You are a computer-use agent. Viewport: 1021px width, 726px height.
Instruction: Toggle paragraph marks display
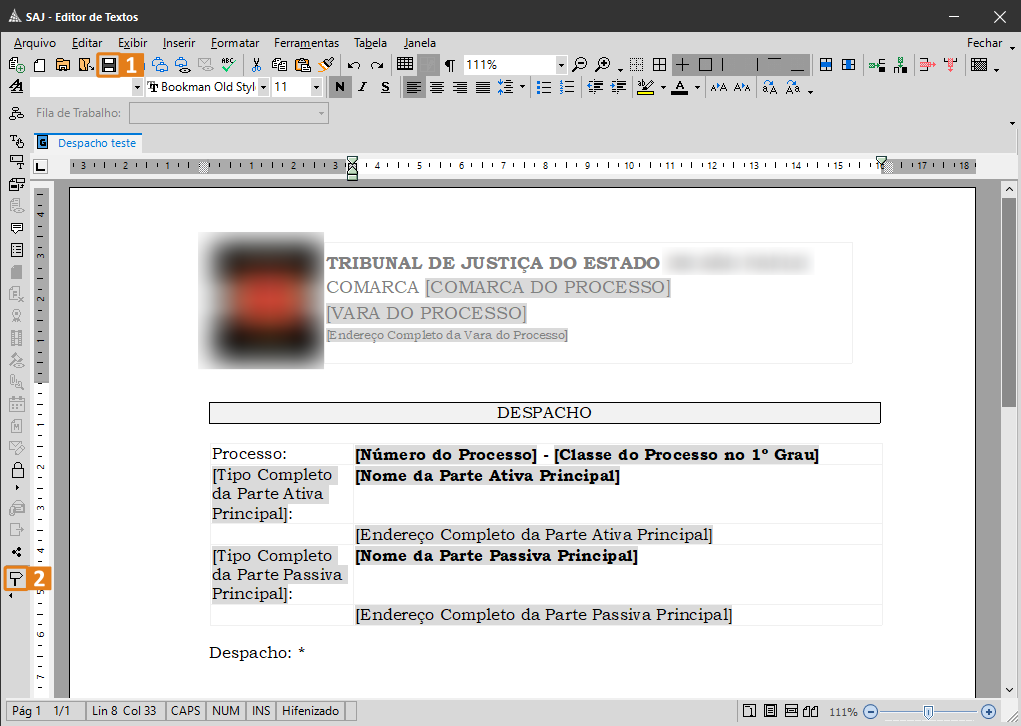(x=450, y=65)
